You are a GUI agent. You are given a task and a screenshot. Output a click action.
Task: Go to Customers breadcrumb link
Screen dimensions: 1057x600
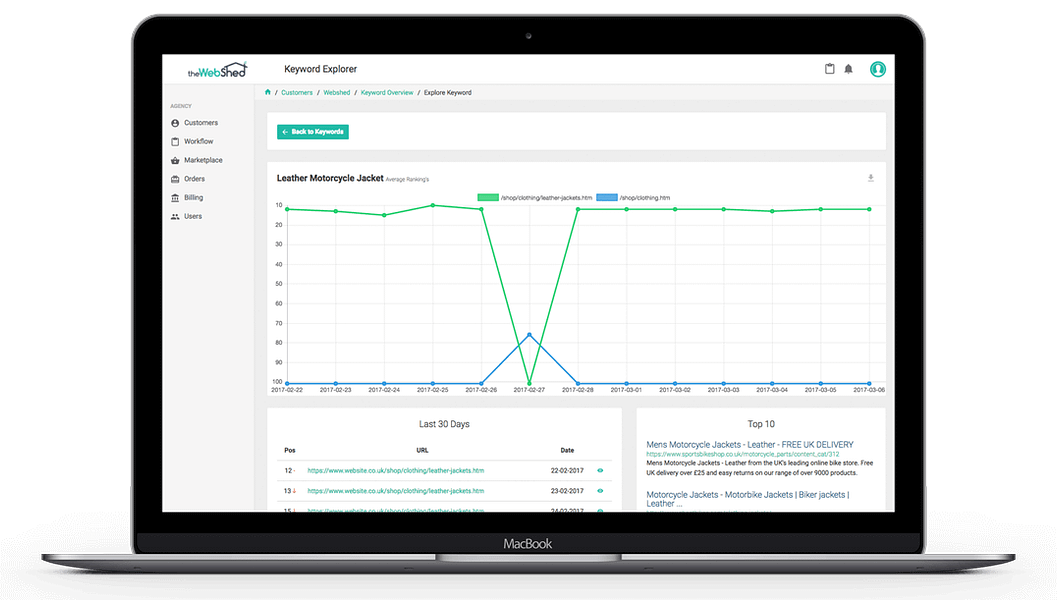(297, 92)
